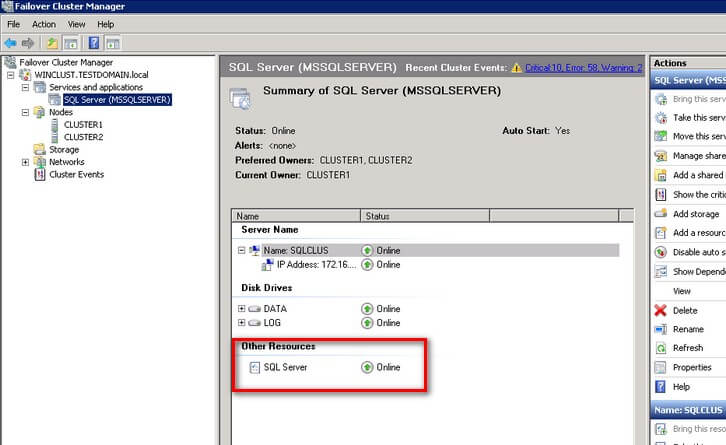Expand the Networks tree node
The image size is (726, 445).
click(x=25, y=162)
